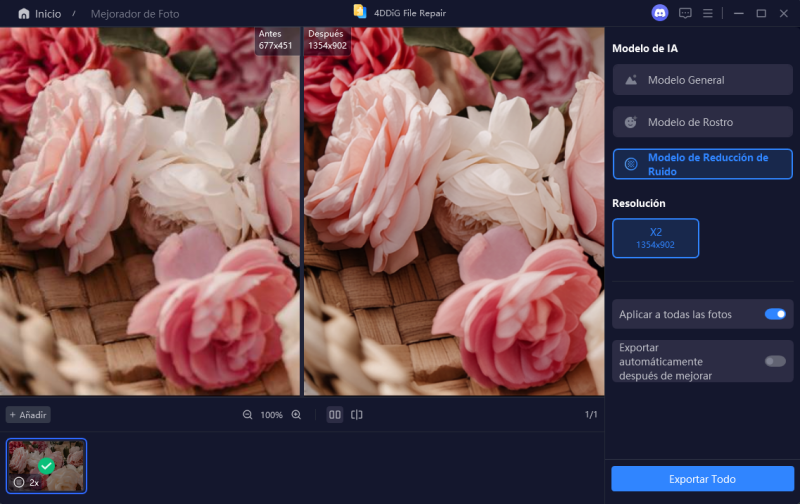This screenshot has width=800, height=504.
Task: Click the Resolución heading
Action: tap(639, 203)
